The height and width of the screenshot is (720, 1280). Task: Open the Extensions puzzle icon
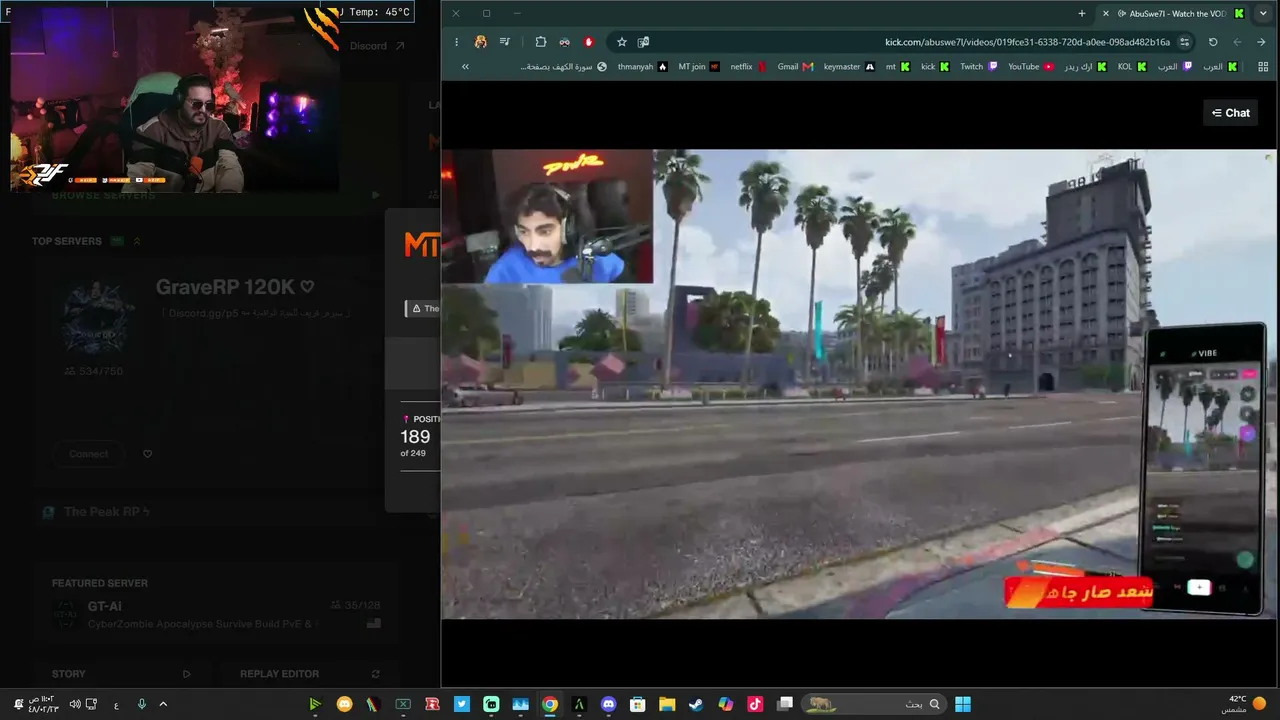click(541, 42)
